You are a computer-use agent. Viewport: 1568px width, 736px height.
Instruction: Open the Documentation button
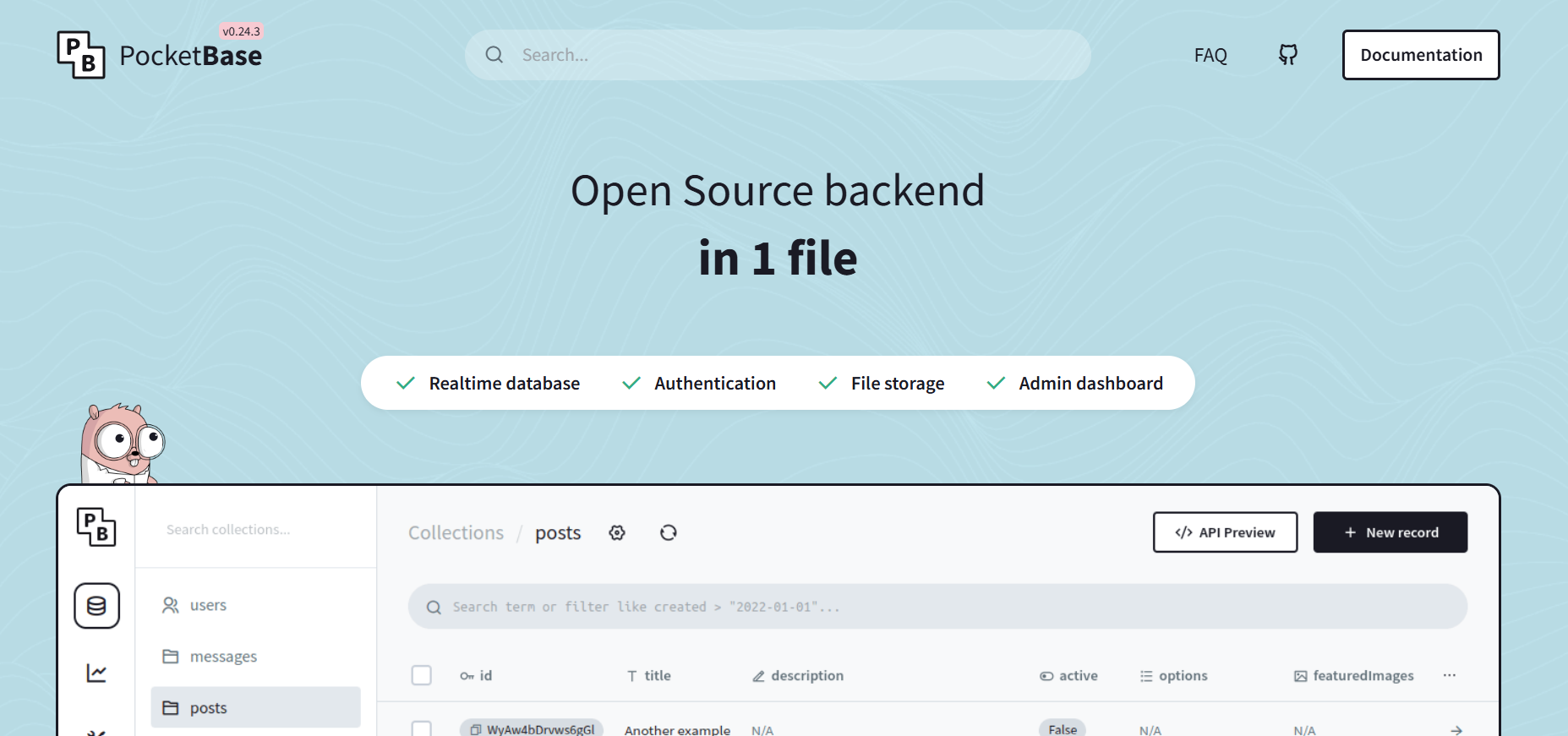(x=1420, y=55)
